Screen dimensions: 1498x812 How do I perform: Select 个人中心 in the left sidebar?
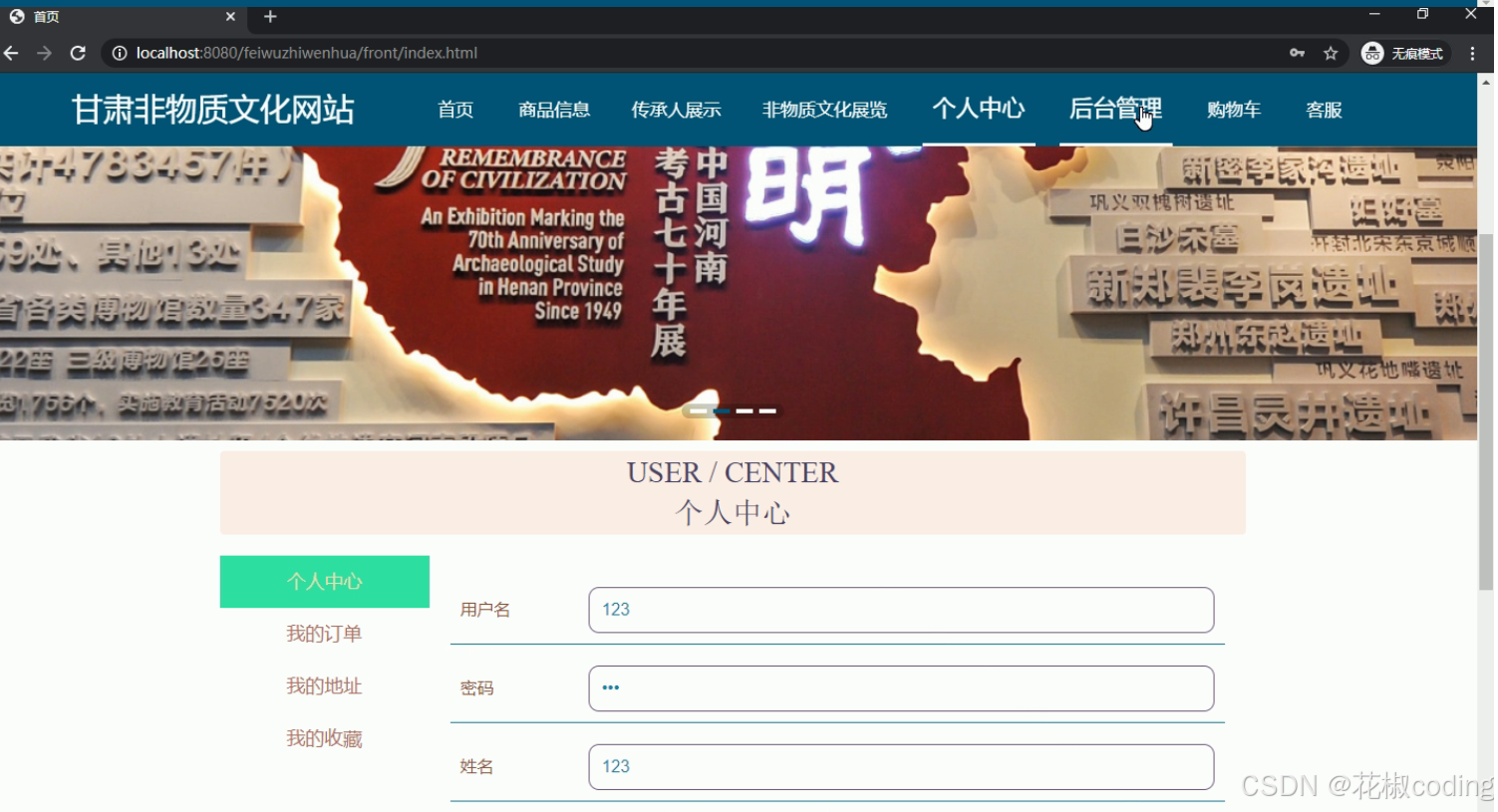[325, 582]
